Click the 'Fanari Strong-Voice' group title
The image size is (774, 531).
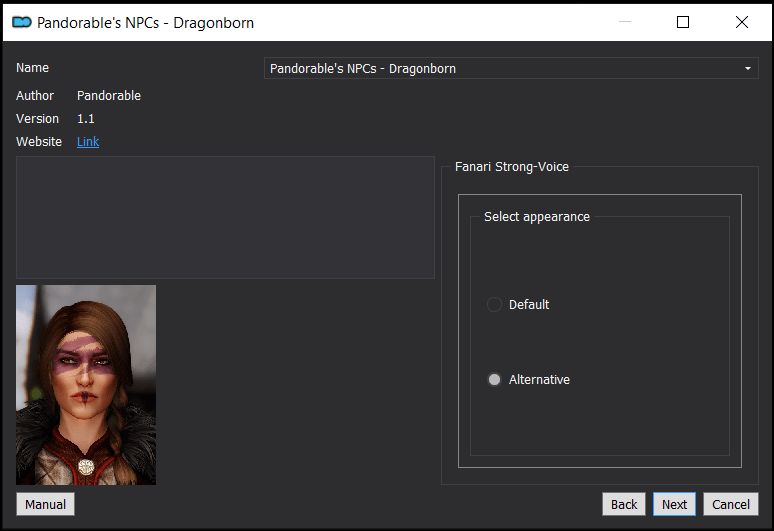[x=511, y=167]
